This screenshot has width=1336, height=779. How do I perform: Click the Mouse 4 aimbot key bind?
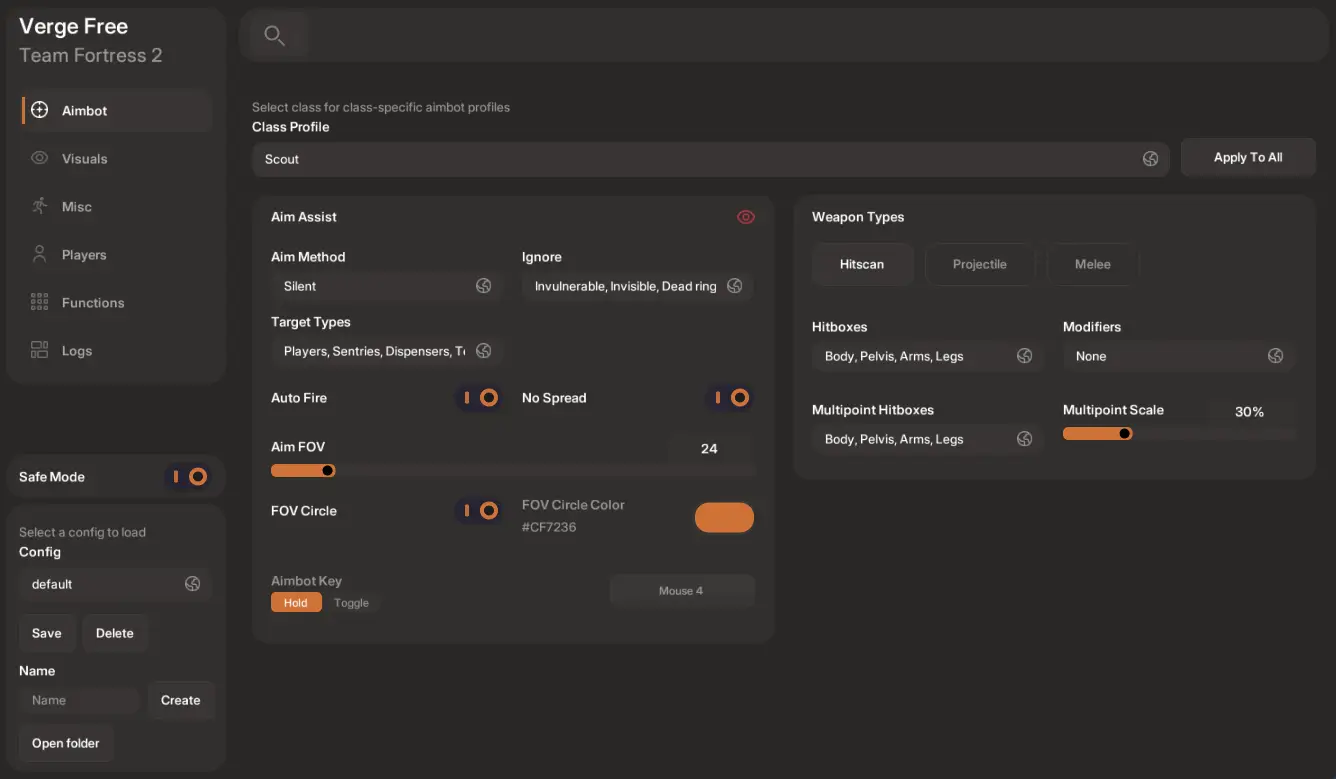681,591
